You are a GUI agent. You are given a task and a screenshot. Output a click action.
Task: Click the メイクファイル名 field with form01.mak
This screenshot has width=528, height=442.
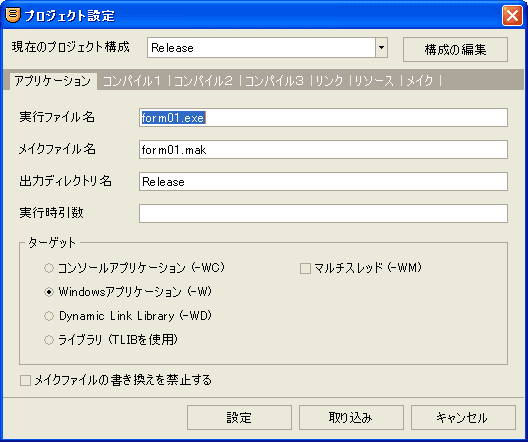323,149
